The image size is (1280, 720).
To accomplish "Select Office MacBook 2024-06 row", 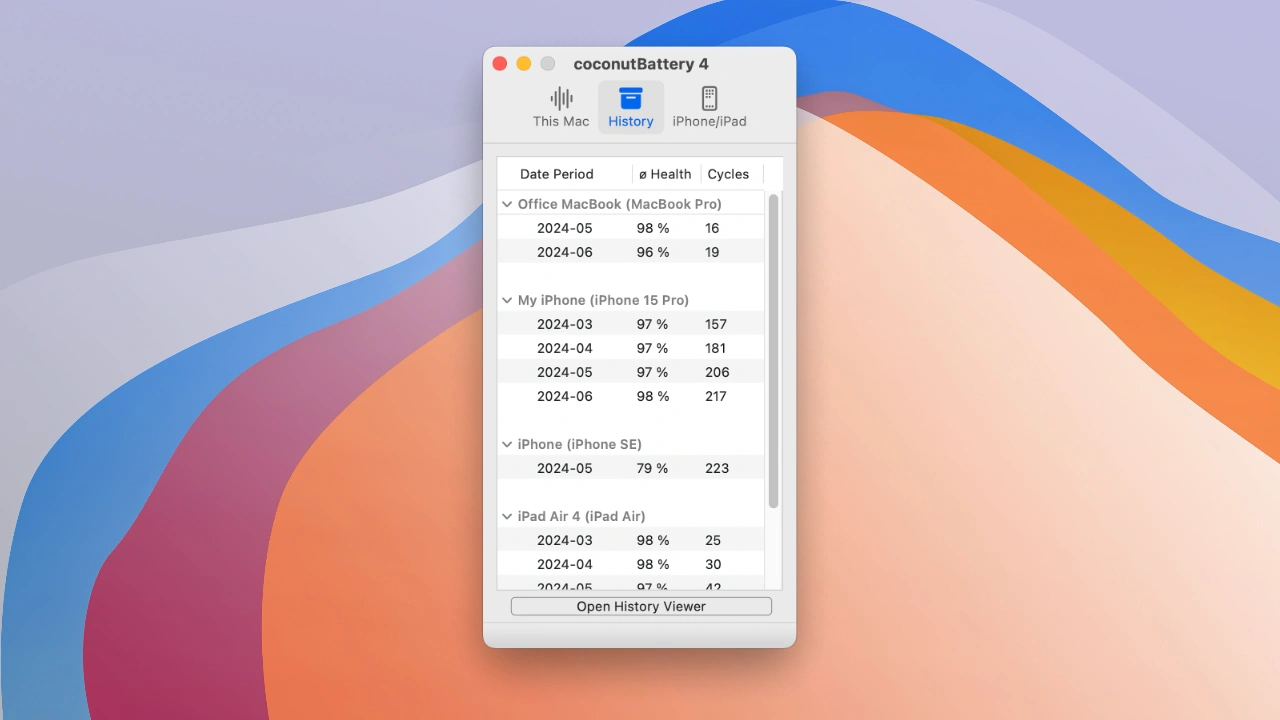I will coord(630,252).
